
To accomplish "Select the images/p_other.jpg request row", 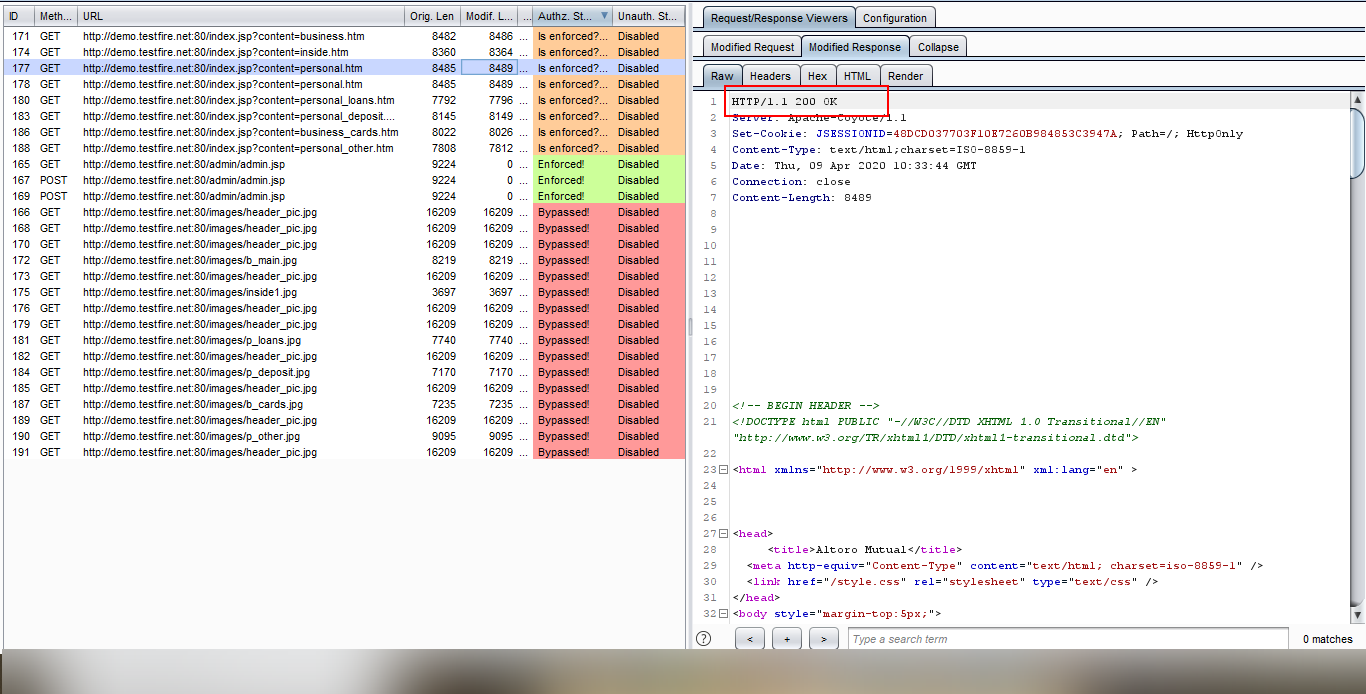I will point(345,436).
